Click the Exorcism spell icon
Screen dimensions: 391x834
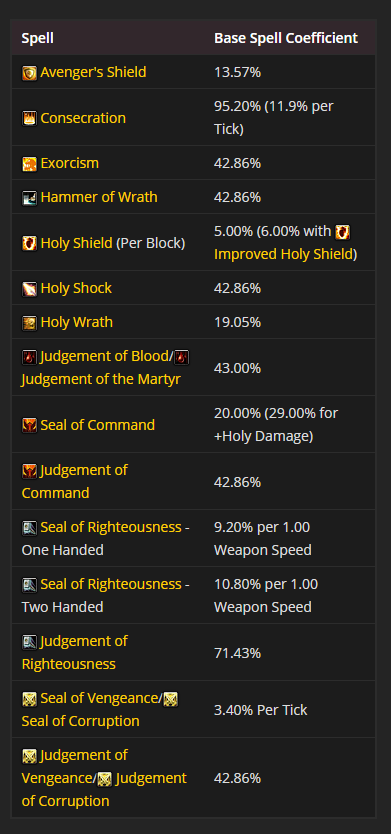click(29, 164)
